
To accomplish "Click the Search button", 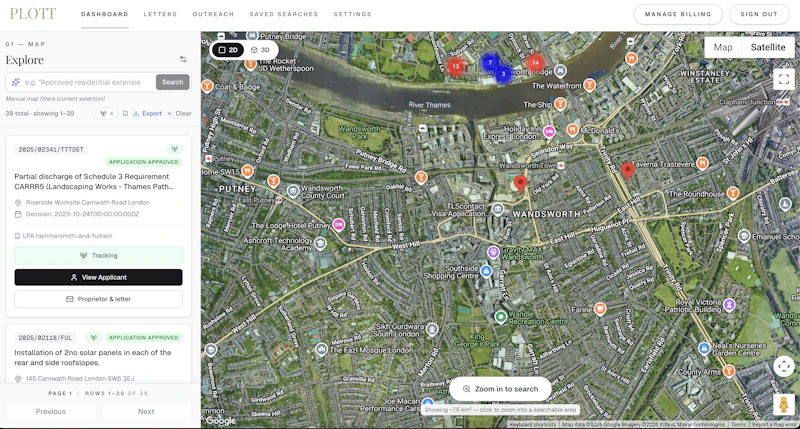I will [x=172, y=82].
